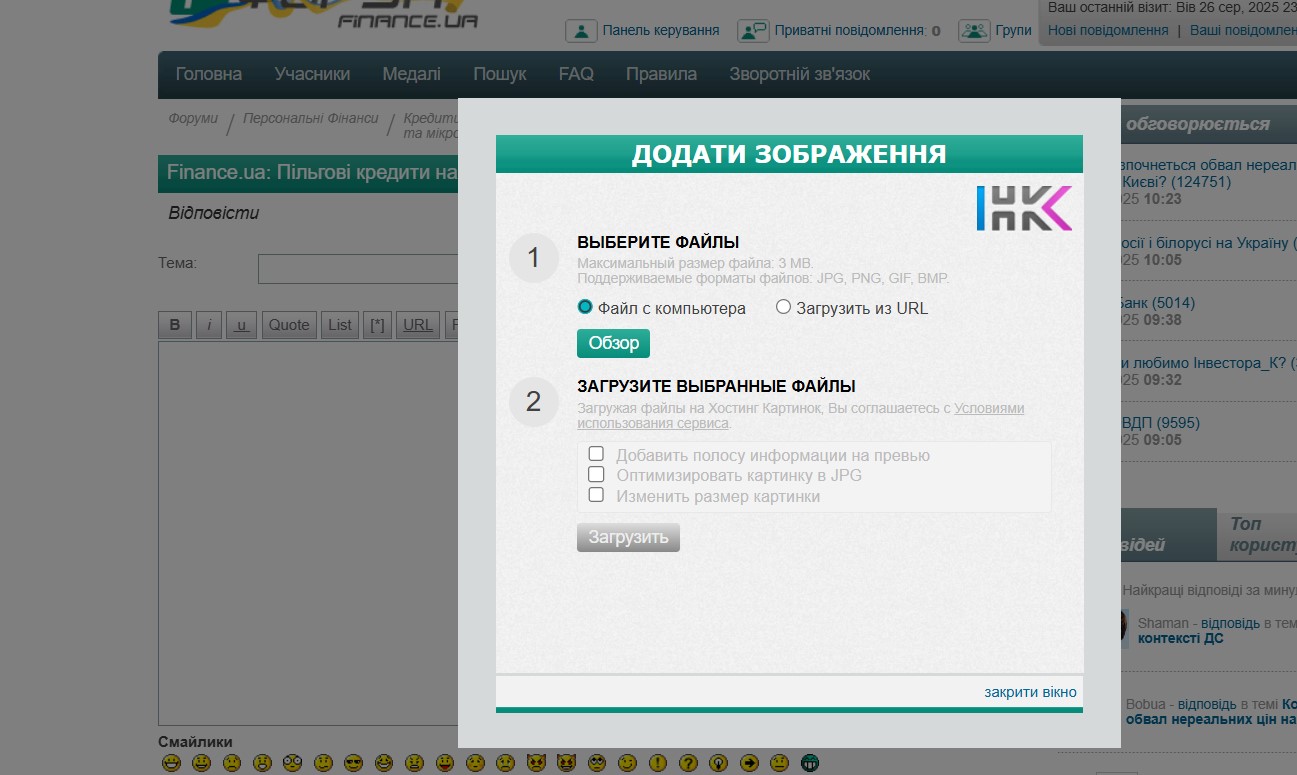
Task: Click the Quote editor button
Action: pos(289,324)
